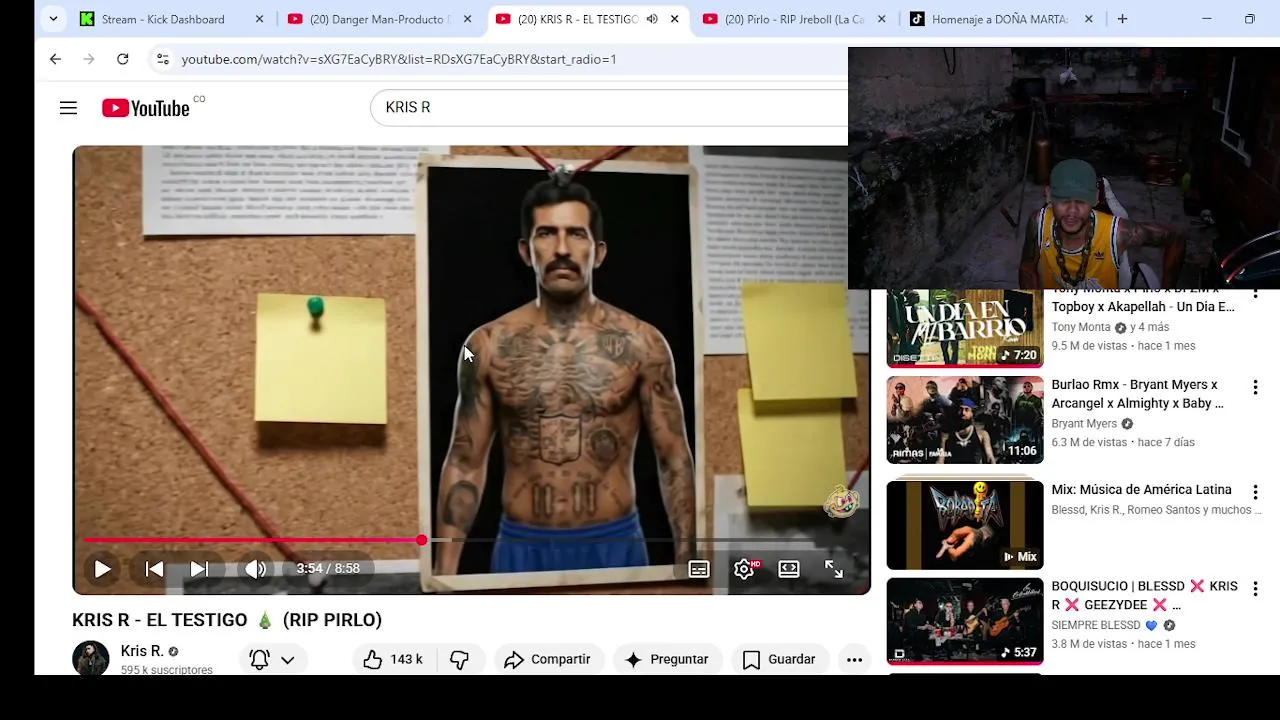The height and width of the screenshot is (720, 1280).
Task: Close the Danger Man tab
Action: 467,19
